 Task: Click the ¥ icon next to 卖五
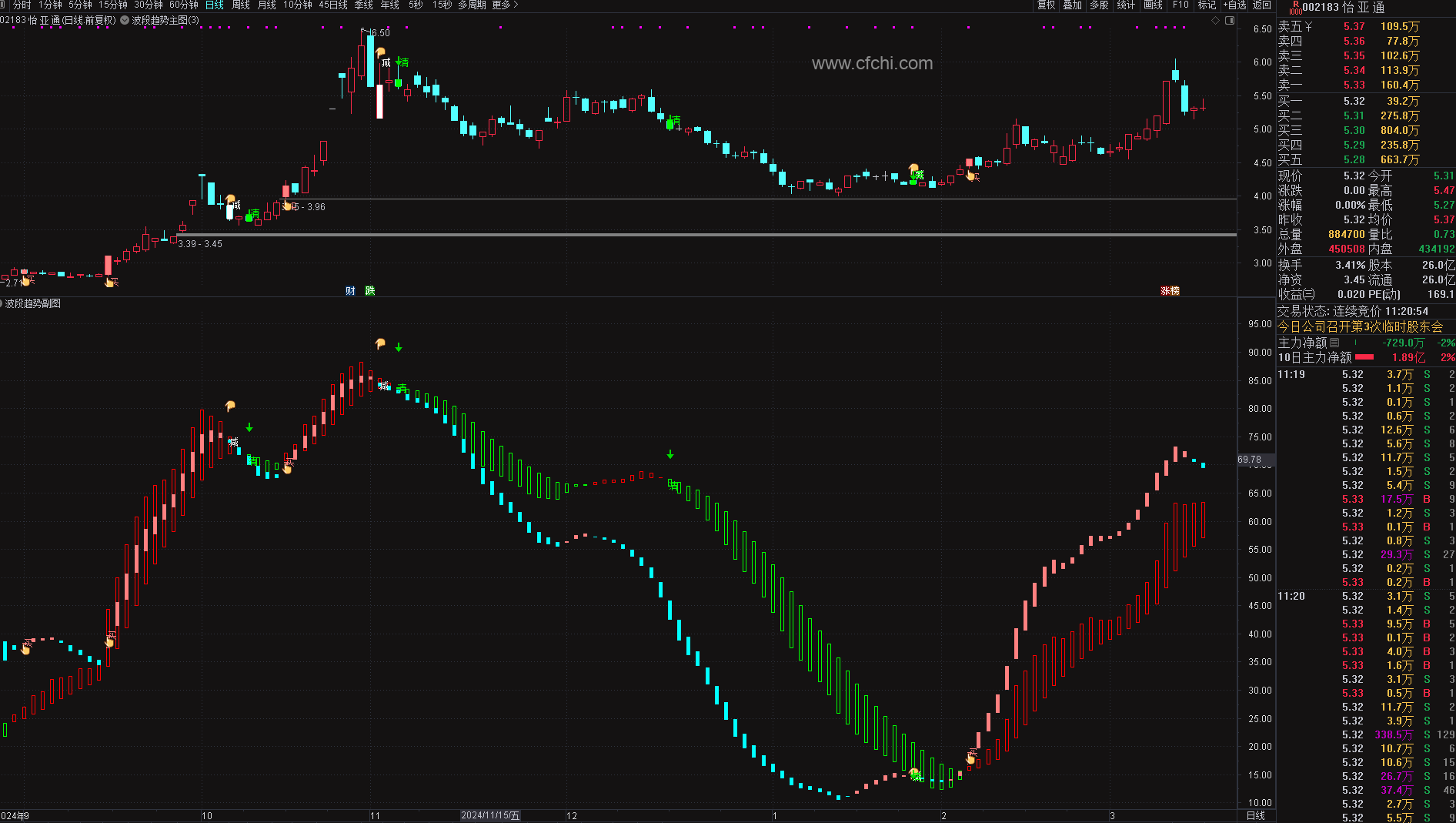(1308, 27)
